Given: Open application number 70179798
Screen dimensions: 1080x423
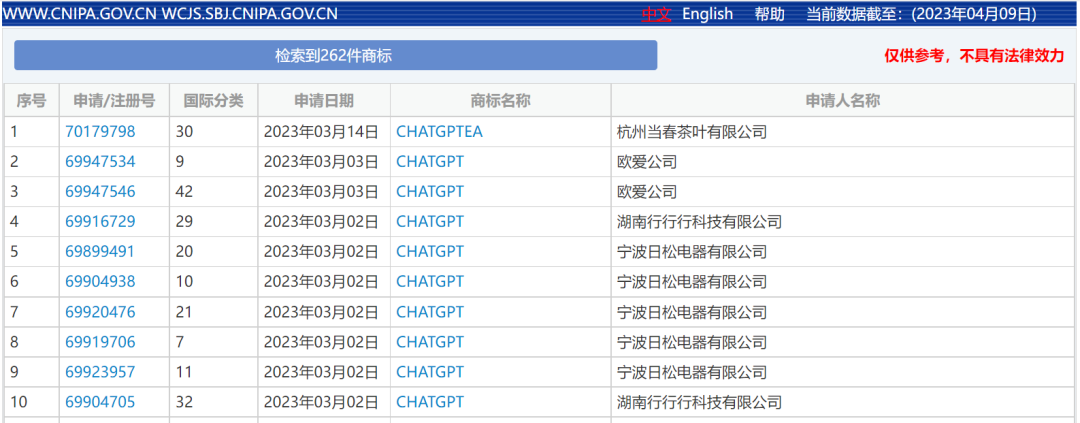Looking at the screenshot, I should pyautogui.click(x=100, y=132).
